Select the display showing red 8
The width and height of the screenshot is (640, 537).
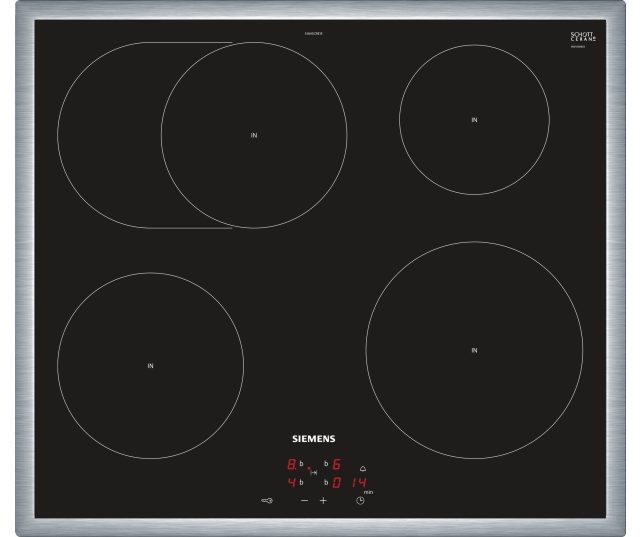pos(292,464)
